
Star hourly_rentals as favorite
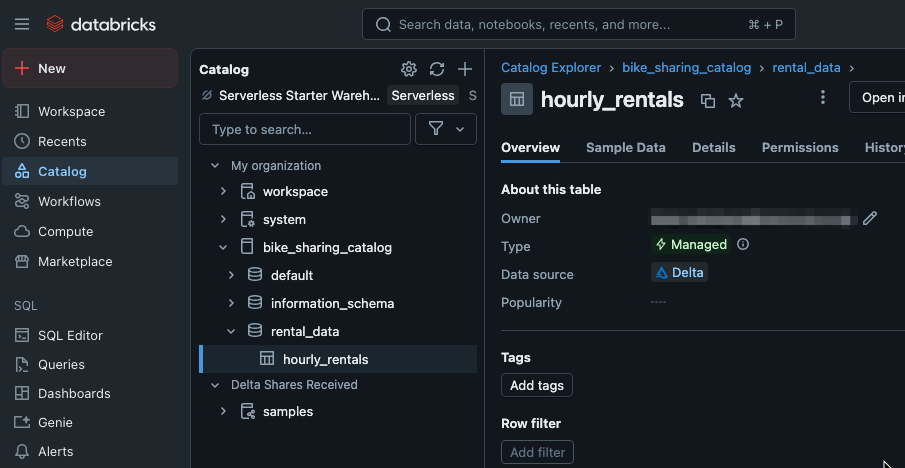coord(735,100)
